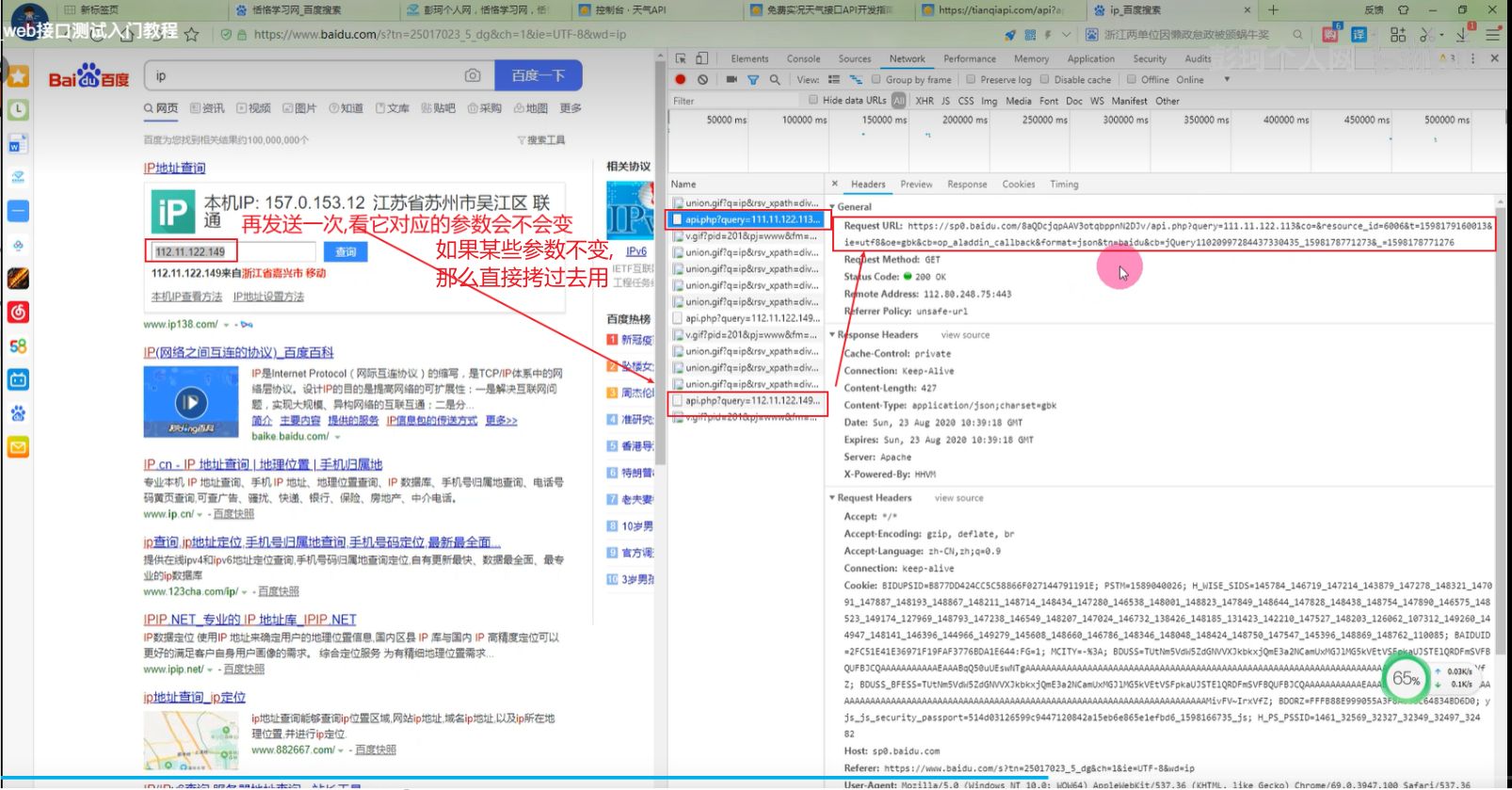Viewport: 1512px width, 790px height.
Task: Collapse the Request Headers section
Action: click(x=832, y=498)
